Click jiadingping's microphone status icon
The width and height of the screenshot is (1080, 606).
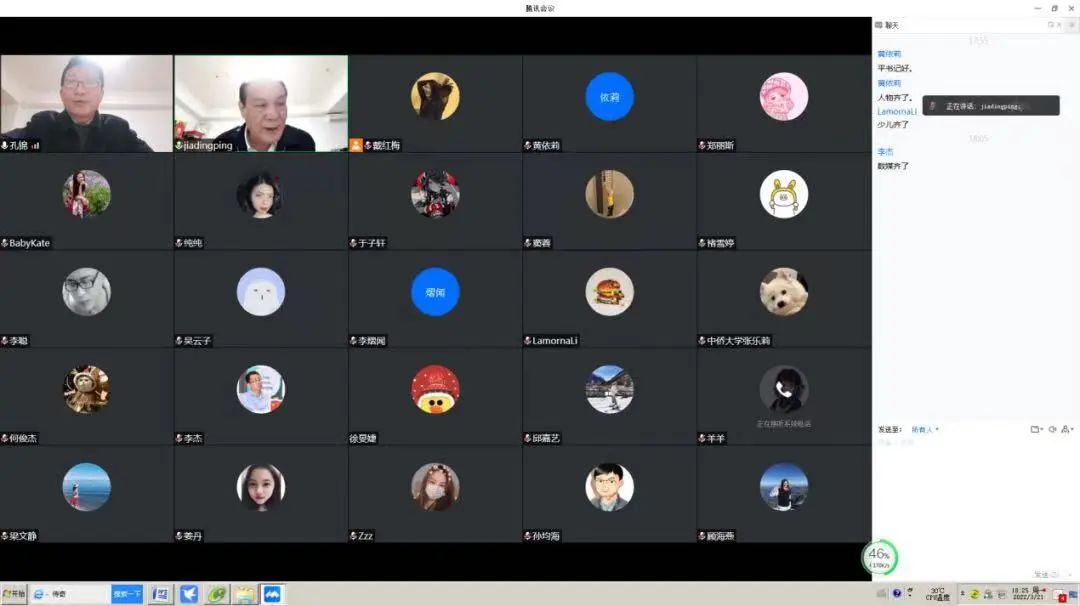(x=179, y=146)
